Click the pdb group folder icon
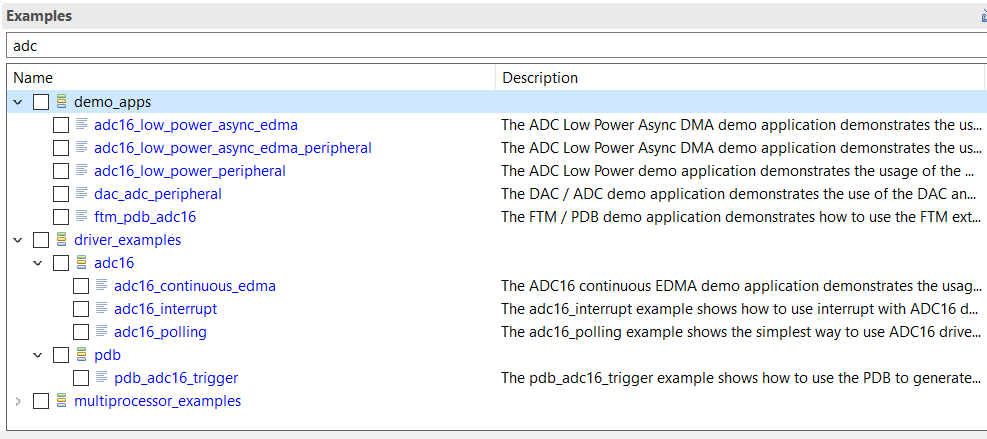 (81, 355)
